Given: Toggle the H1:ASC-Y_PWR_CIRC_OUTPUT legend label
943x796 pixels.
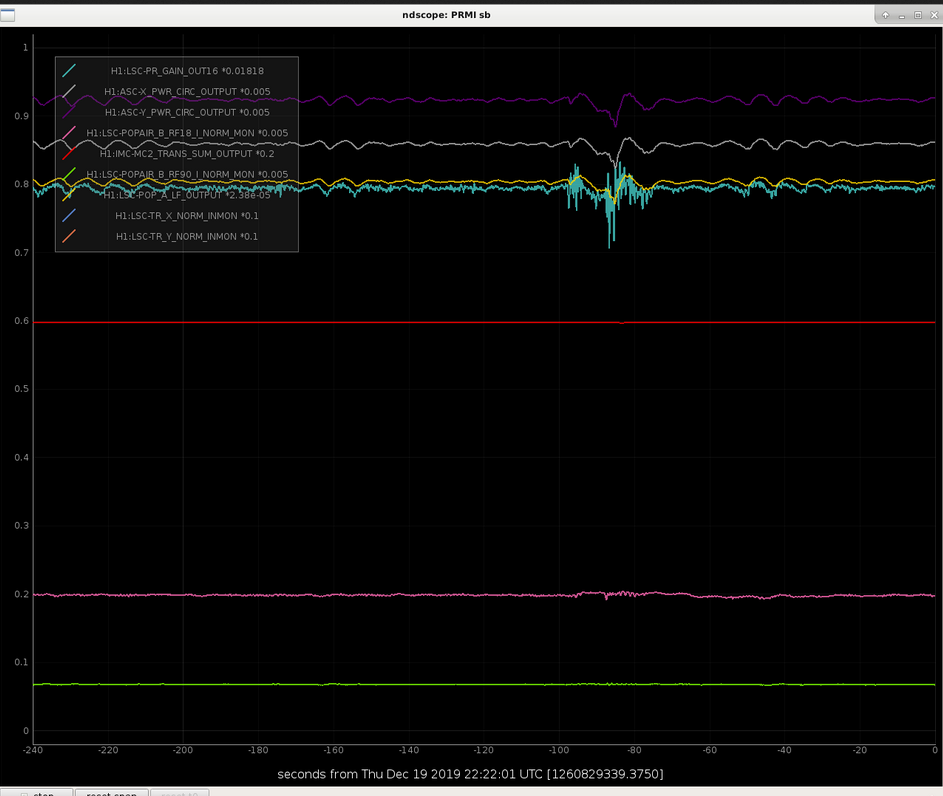Looking at the screenshot, I should point(187,112).
